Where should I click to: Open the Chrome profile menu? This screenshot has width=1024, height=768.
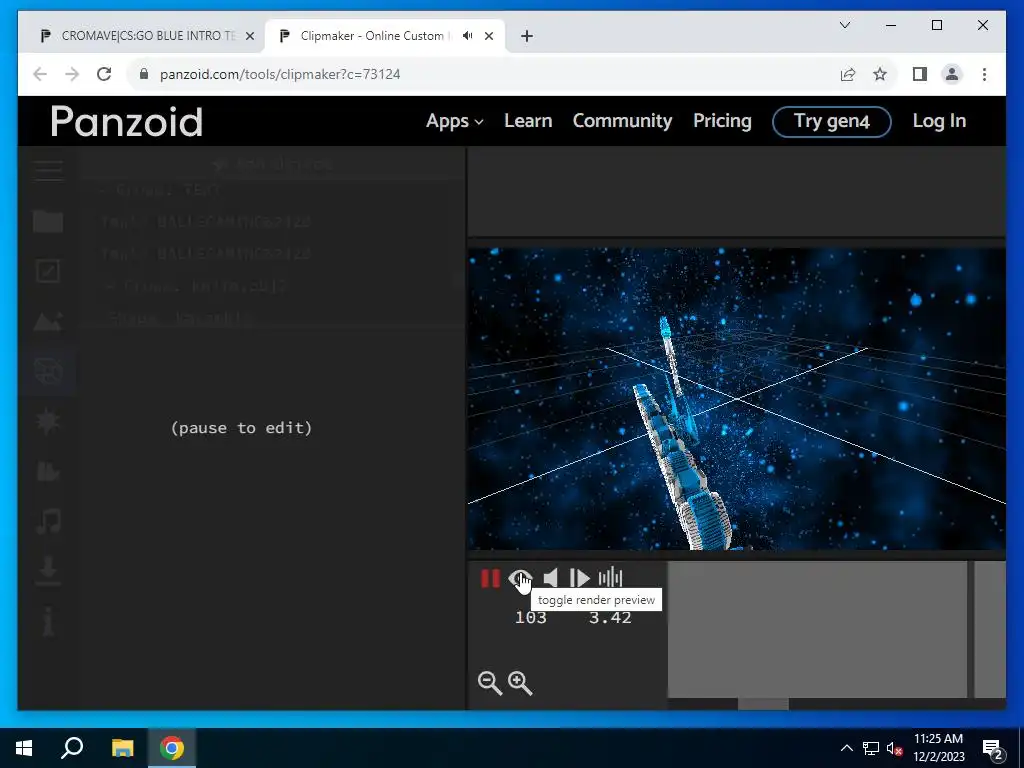pyautogui.click(x=952, y=74)
